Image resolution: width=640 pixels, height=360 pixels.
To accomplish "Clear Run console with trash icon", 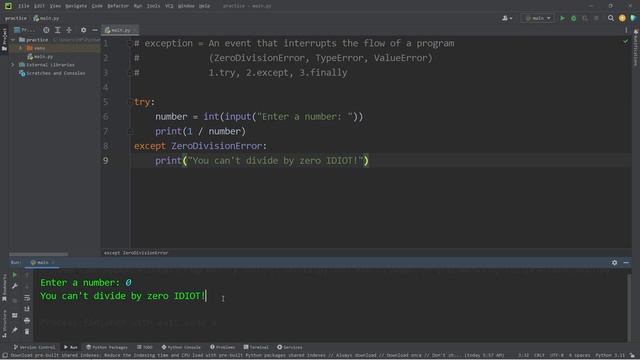I will [27, 331].
